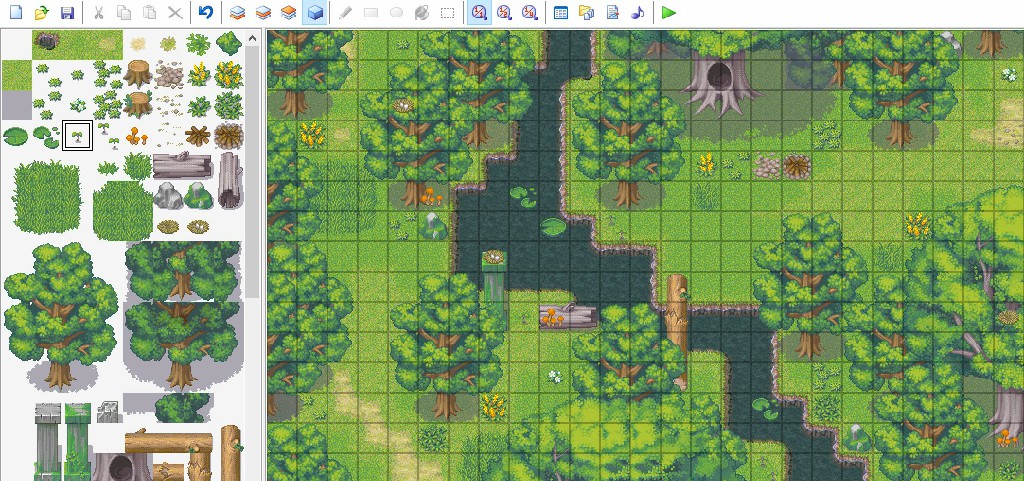The image size is (1024, 481).
Task: Set map zoom to 1:2 scale
Action: coord(504,12)
